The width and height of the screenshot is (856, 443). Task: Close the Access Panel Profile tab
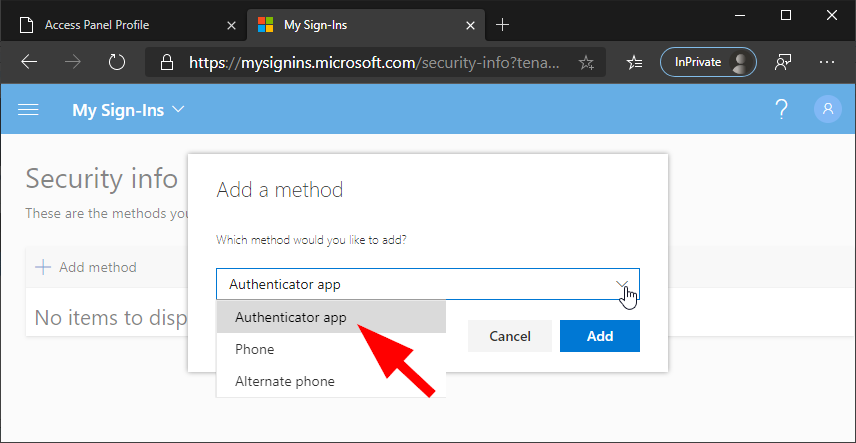(233, 24)
